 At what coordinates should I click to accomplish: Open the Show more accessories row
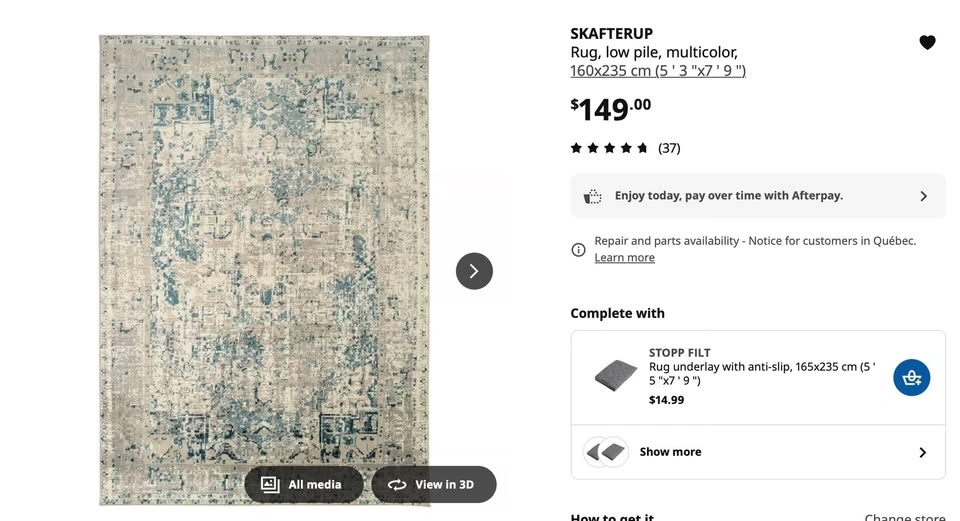(758, 452)
